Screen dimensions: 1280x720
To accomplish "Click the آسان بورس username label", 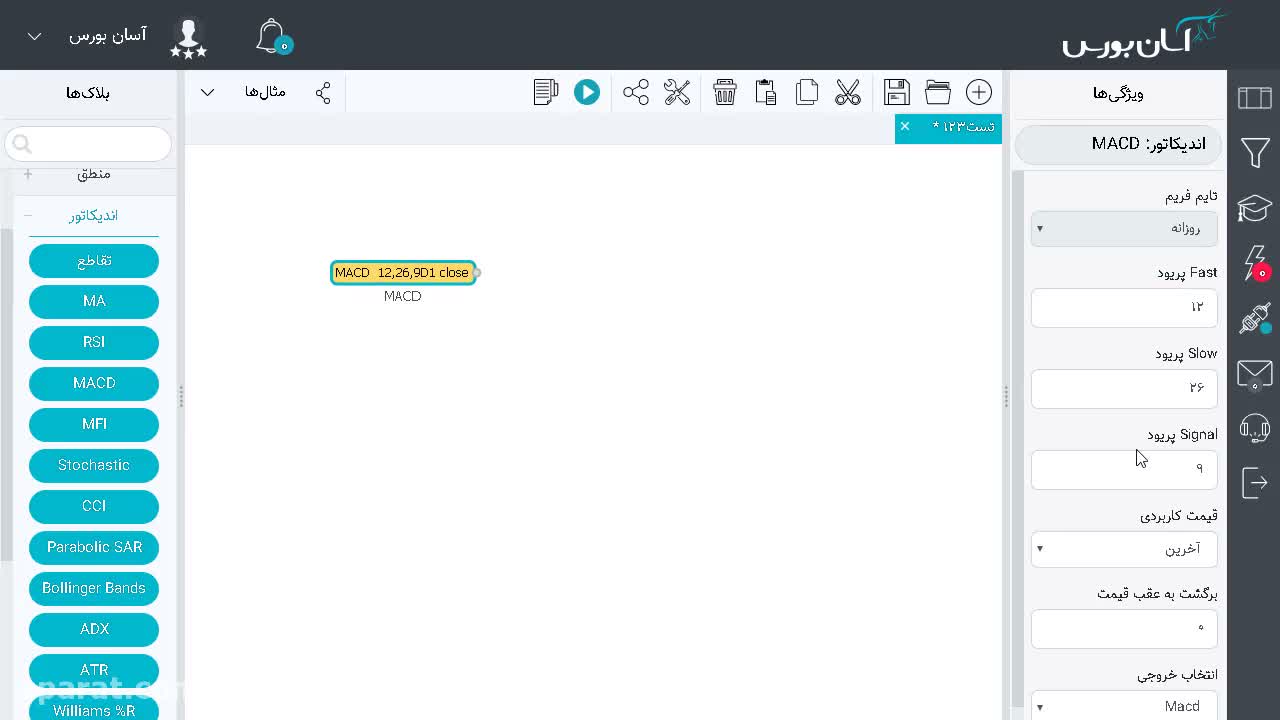I will [108, 36].
